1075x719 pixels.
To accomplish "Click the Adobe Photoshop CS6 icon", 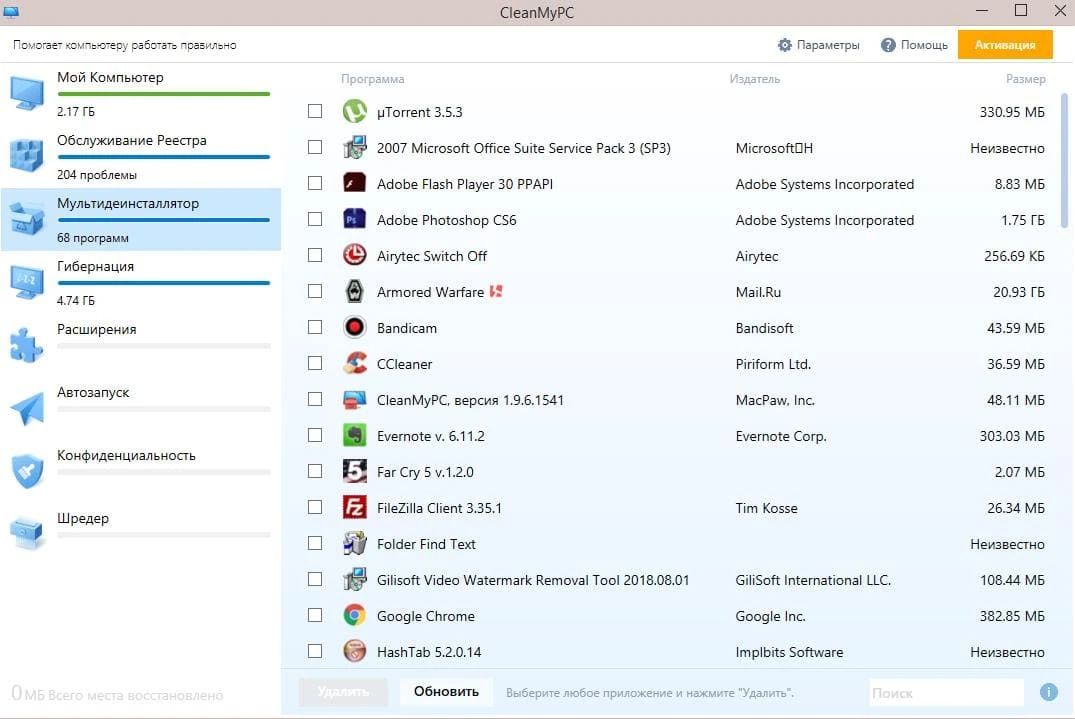I will point(354,219).
